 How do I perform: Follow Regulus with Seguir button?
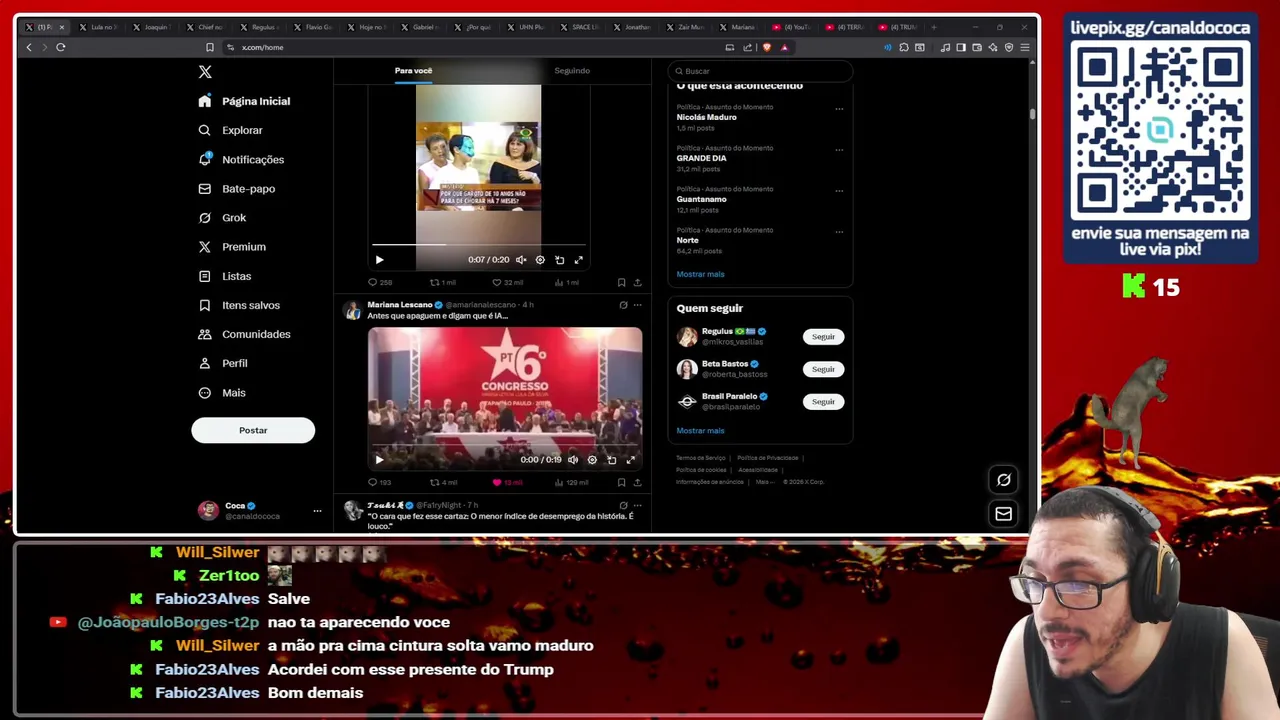[x=823, y=337]
